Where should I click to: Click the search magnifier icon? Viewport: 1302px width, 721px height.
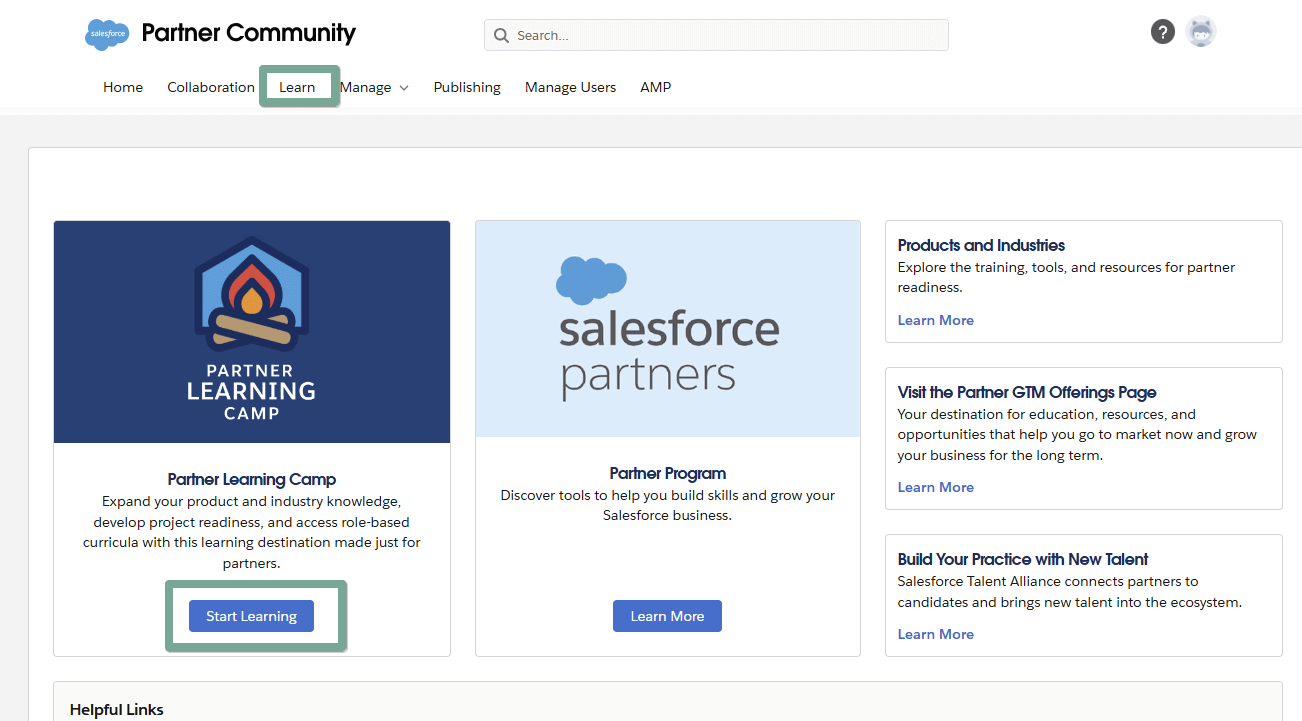pyautogui.click(x=502, y=36)
